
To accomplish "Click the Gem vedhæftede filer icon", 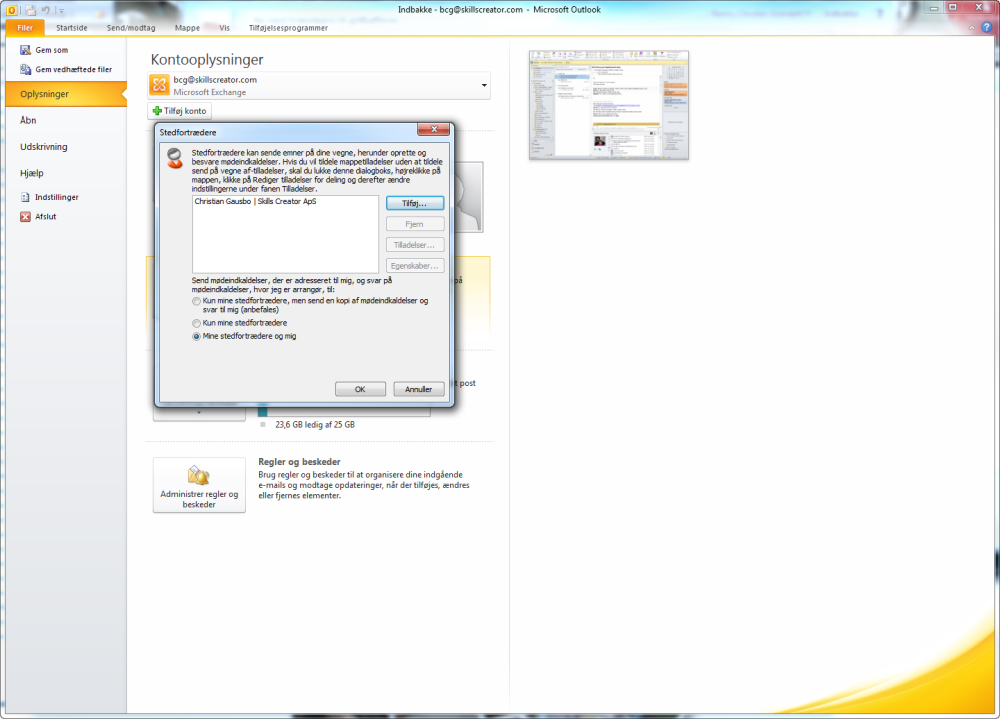I will tap(26, 69).
